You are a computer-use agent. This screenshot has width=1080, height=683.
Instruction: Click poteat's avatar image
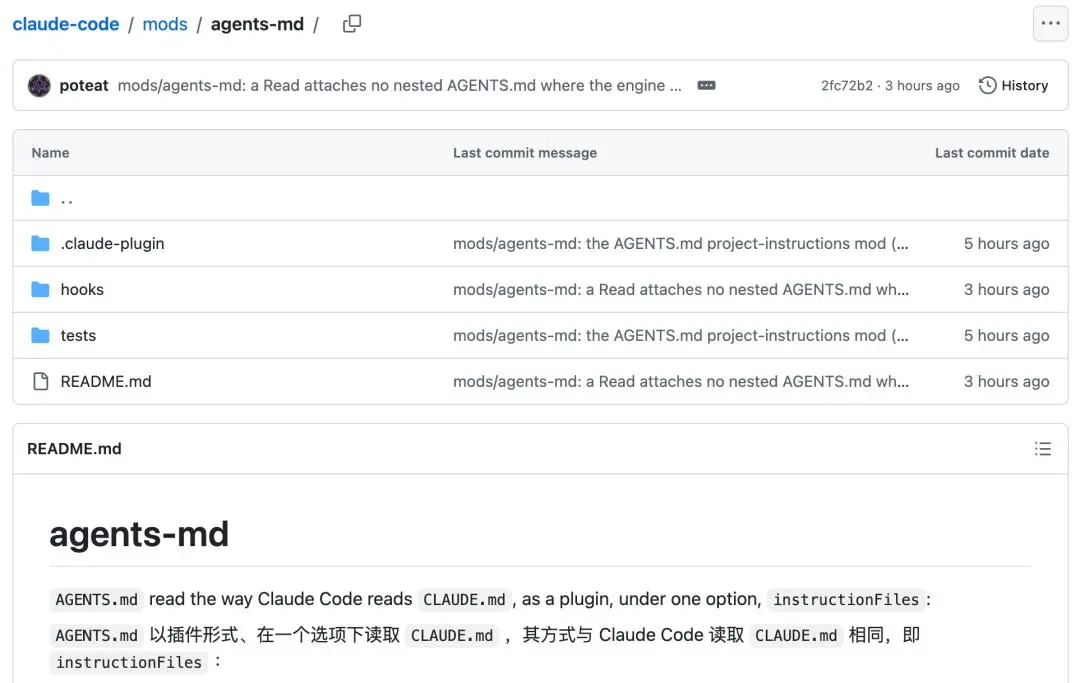click(x=39, y=85)
